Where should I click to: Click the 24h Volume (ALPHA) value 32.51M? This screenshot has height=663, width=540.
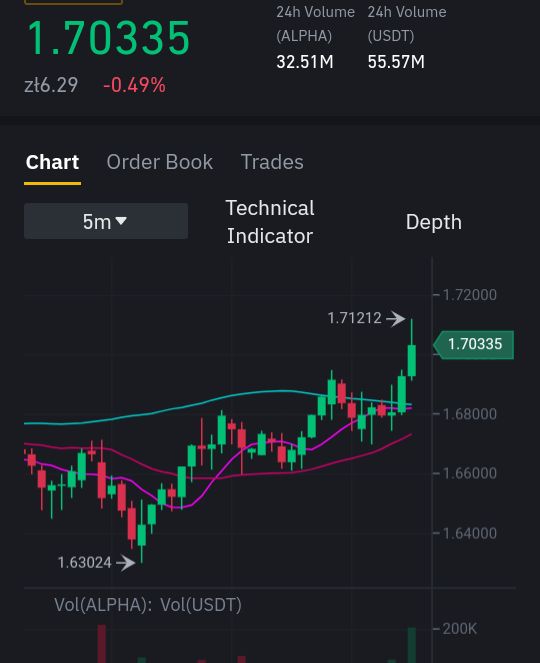point(304,62)
